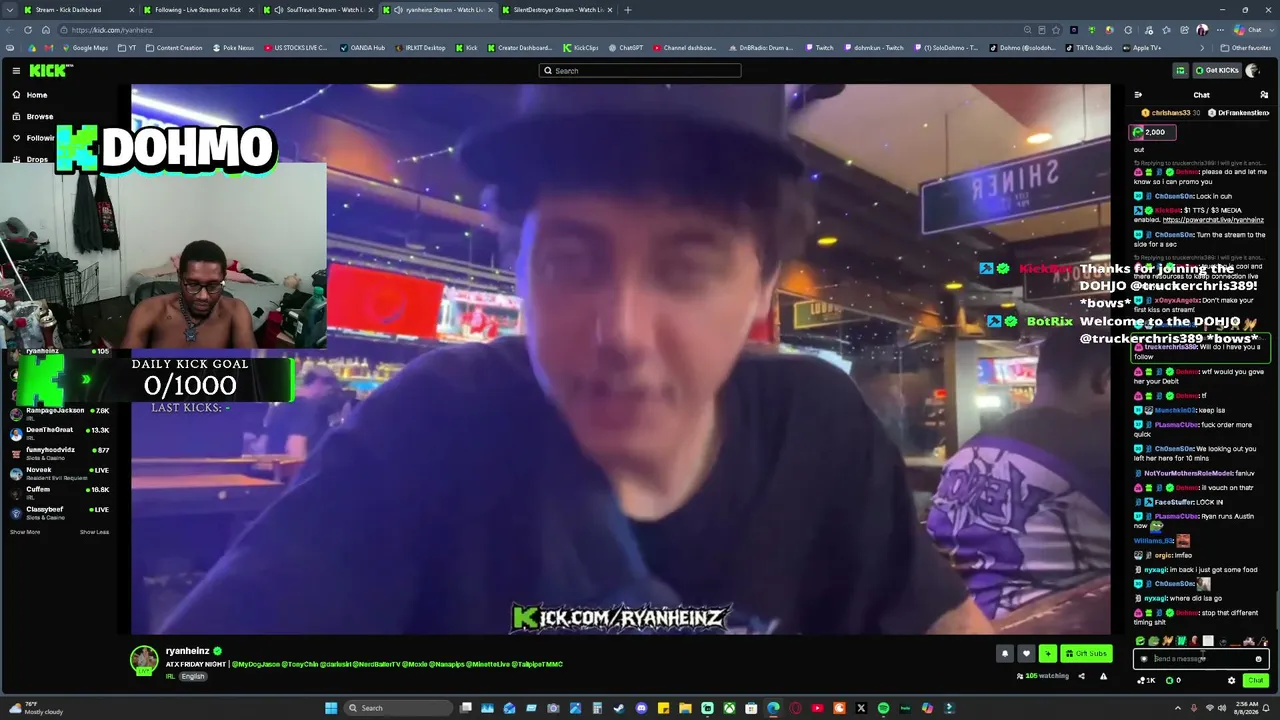
Task: Toggle stream notifications bell
Action: [1005, 654]
